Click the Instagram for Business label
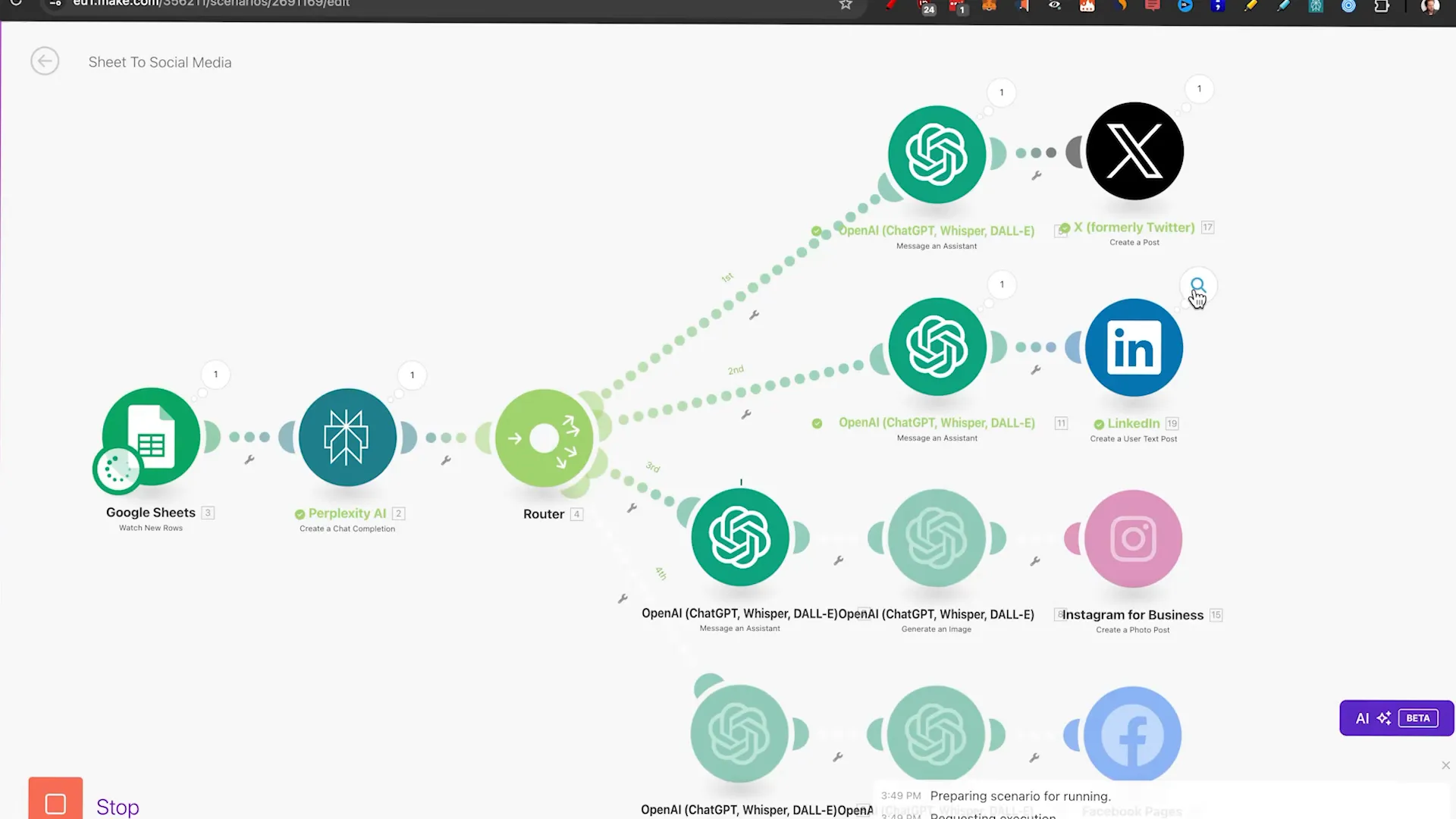 (1133, 615)
